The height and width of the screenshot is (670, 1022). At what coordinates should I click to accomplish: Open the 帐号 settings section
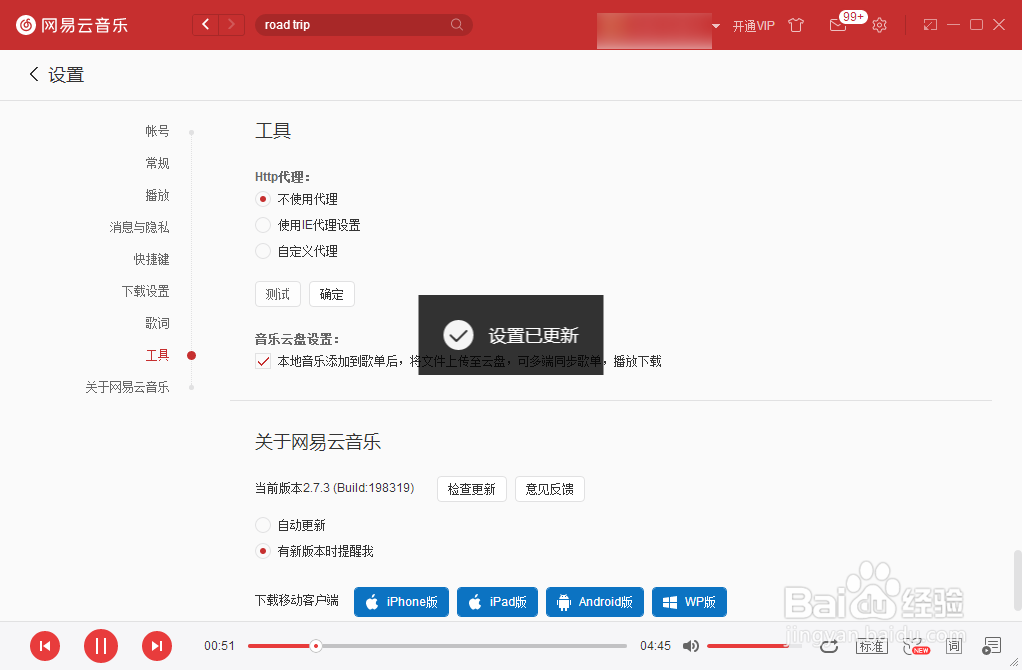(157, 131)
